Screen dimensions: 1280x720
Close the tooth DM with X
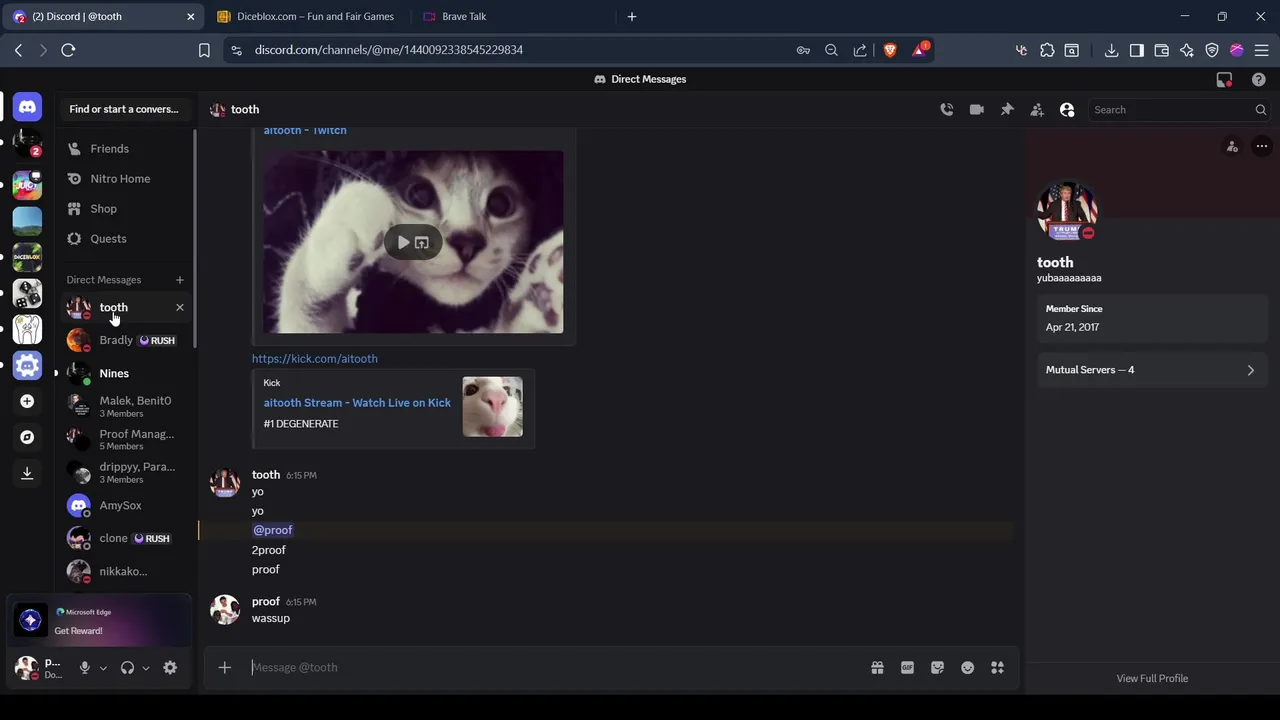click(180, 307)
